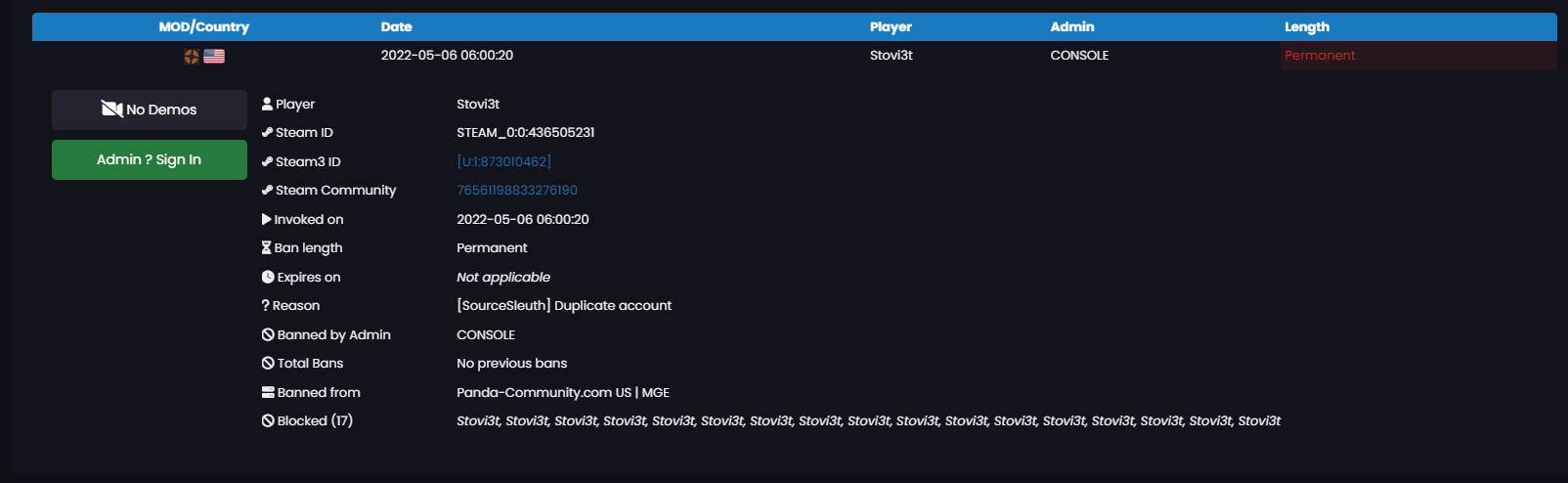This screenshot has height=483, width=1568.
Task: Click the ban icon beside Banned by Admin
Action: click(x=268, y=335)
